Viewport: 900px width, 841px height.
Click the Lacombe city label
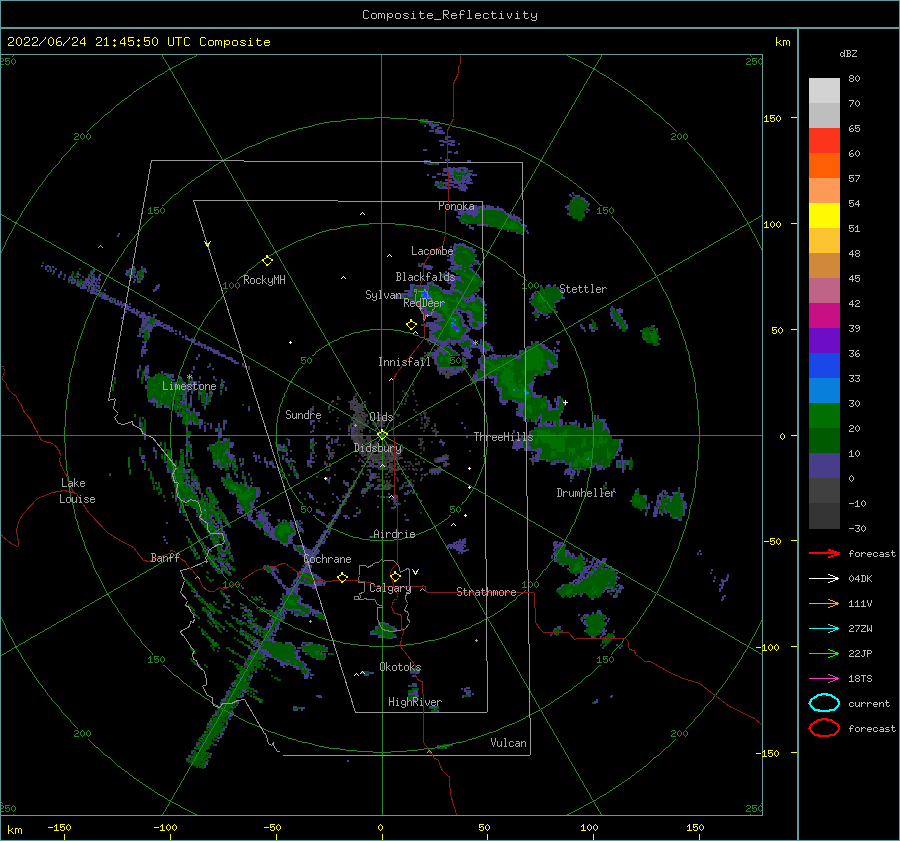click(432, 251)
